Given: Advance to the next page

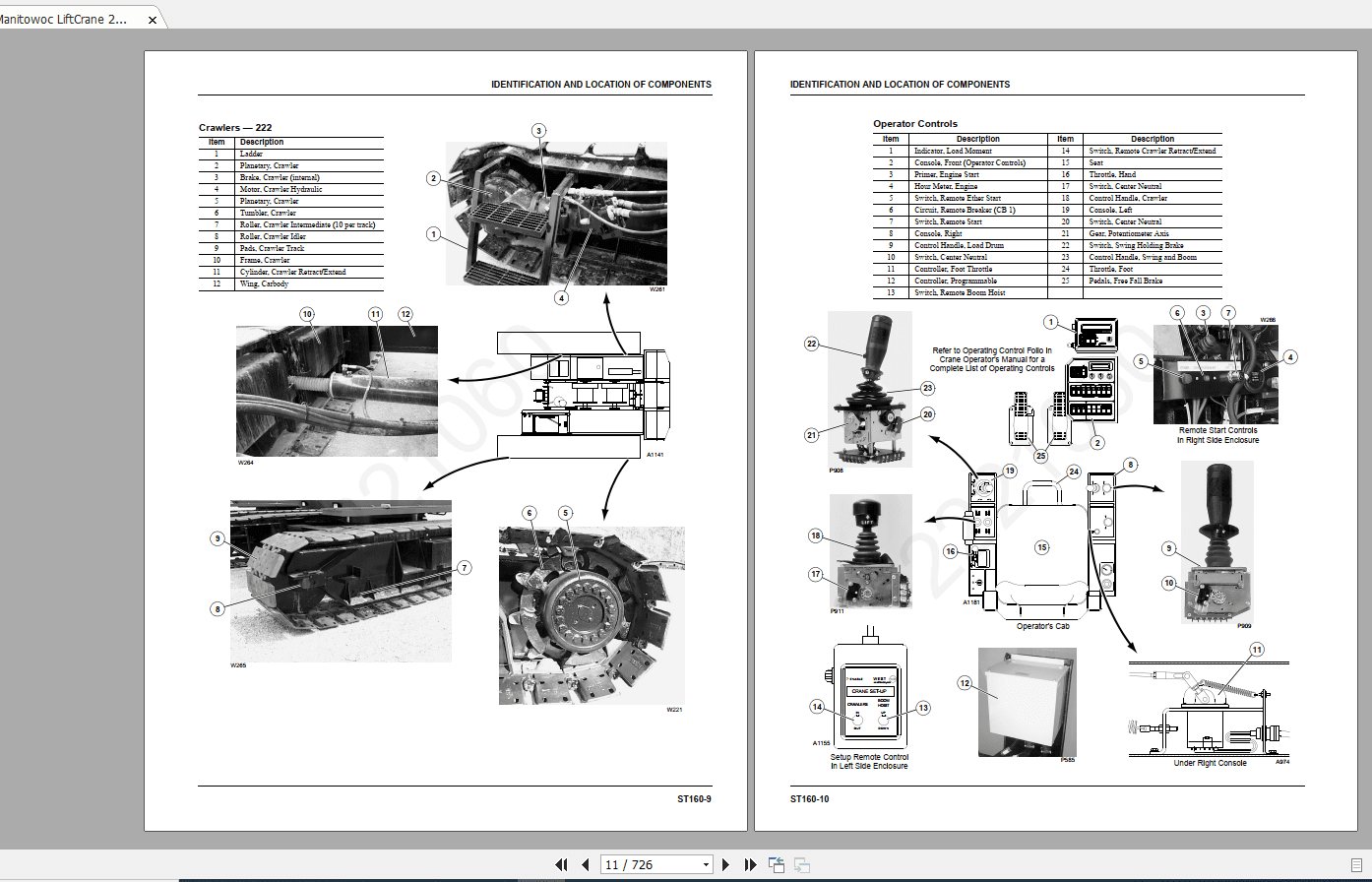Looking at the screenshot, I should pyautogui.click(x=725, y=863).
